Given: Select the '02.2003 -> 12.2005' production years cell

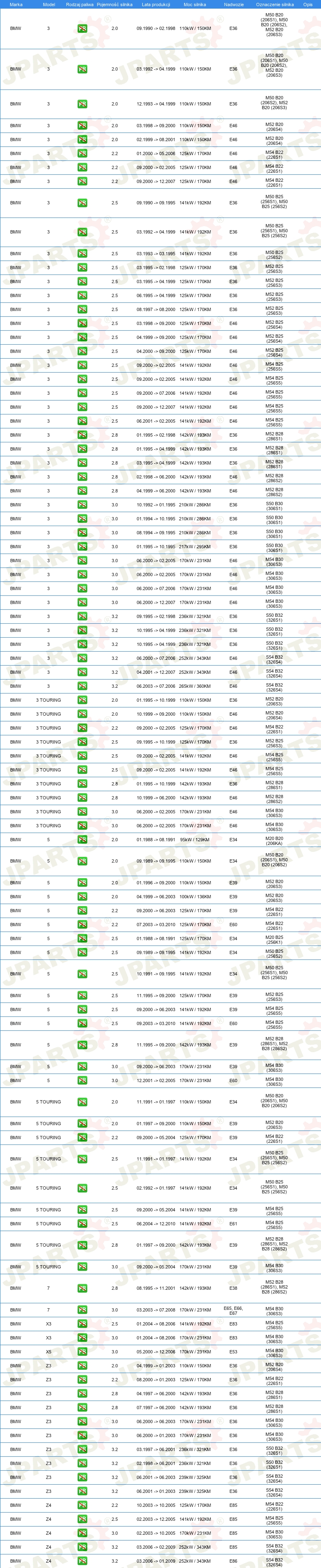Looking at the screenshot, I should 156,1519.
